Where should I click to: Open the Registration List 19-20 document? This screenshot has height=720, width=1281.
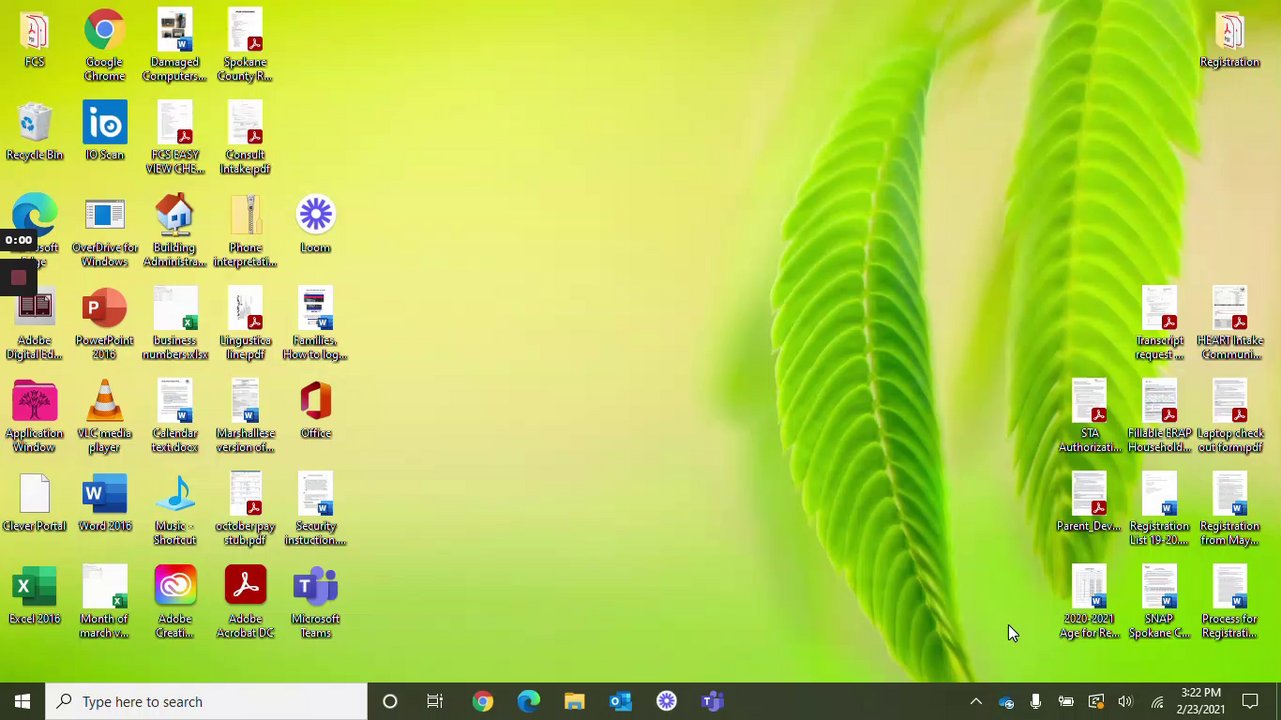(1159, 510)
